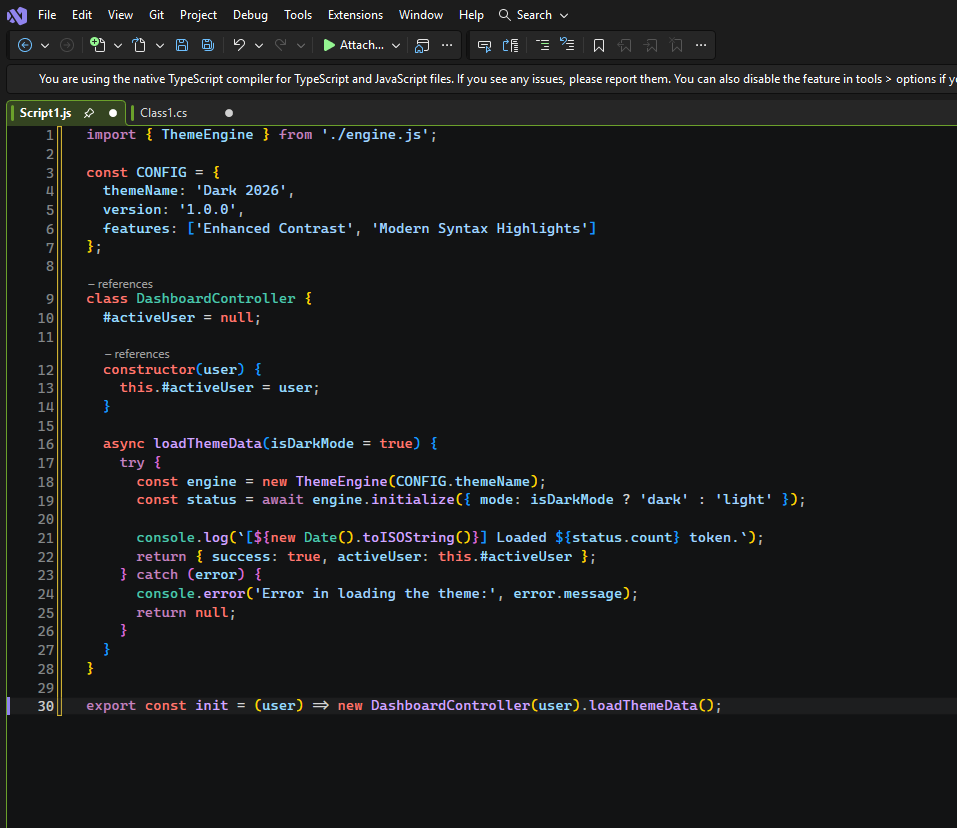Open the Project menu
Image resolution: width=957 pixels, height=828 pixels.
198,15
